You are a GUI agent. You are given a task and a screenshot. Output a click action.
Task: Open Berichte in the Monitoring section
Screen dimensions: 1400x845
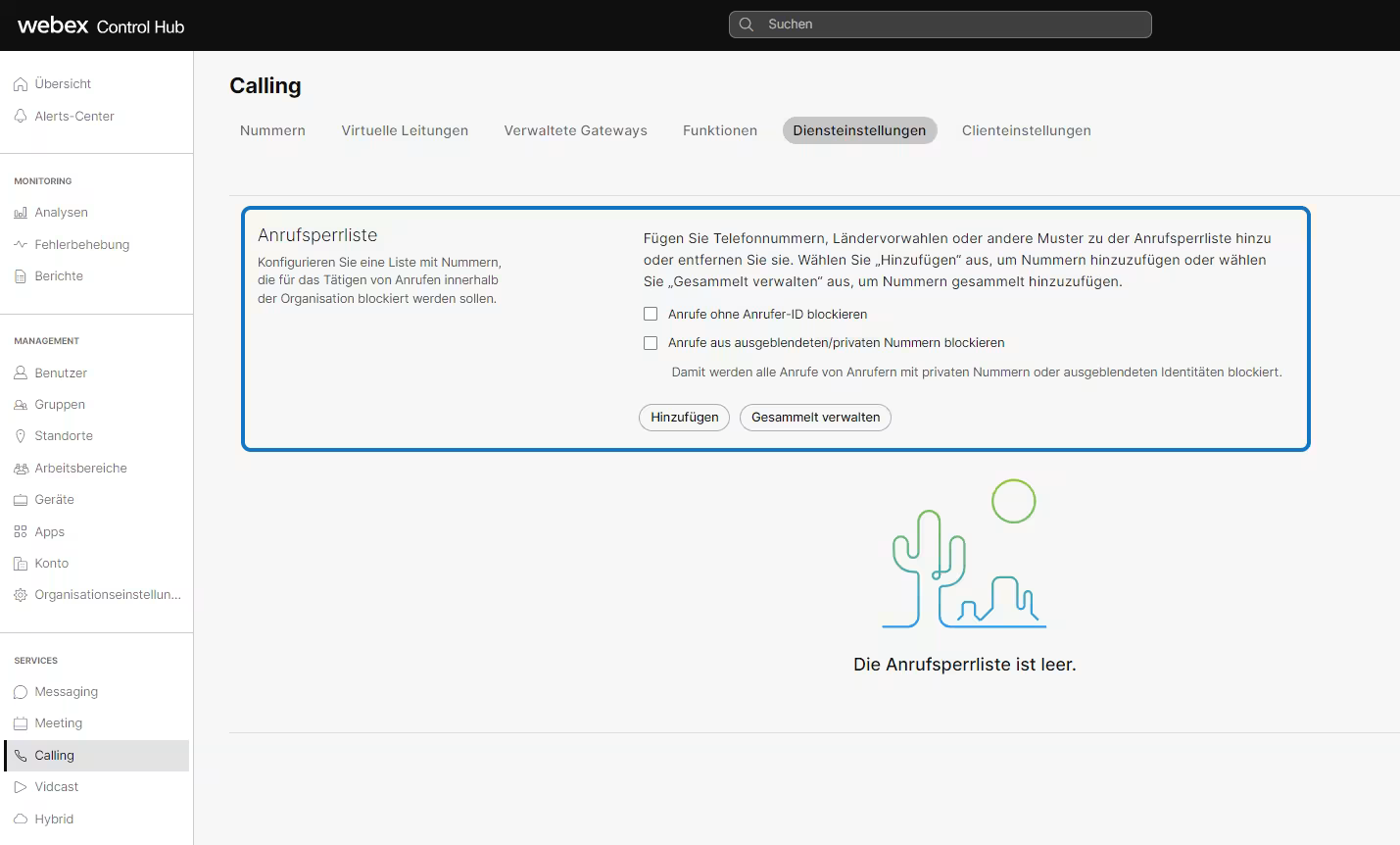pyautogui.click(x=59, y=276)
